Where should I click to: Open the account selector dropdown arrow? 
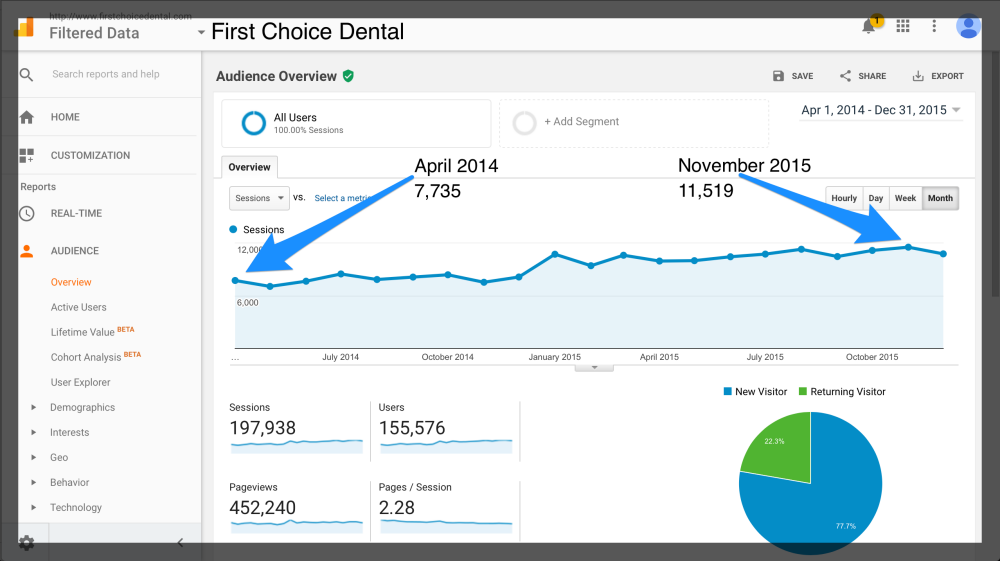(x=201, y=32)
